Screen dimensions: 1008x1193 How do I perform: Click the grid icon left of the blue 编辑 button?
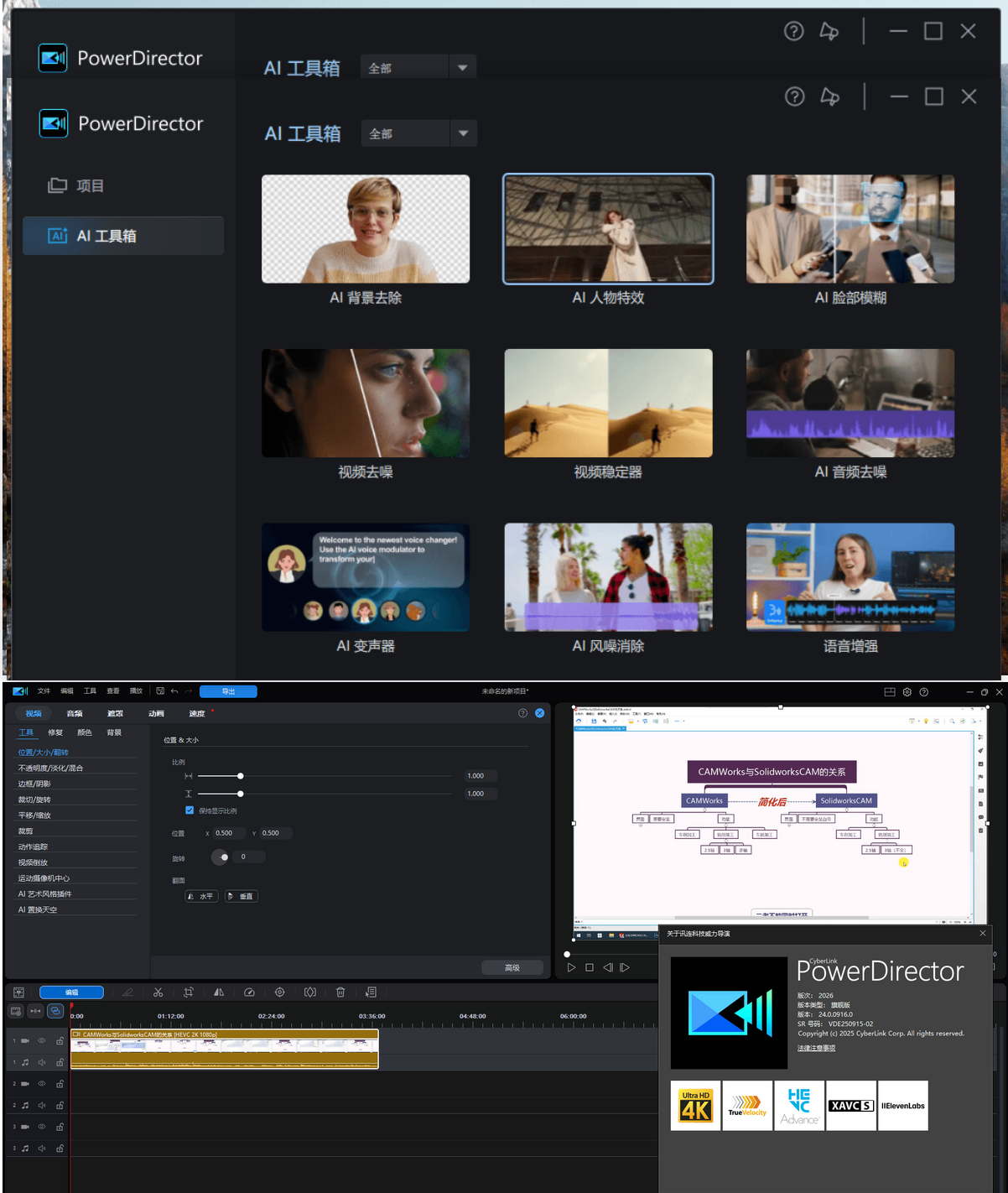[18, 992]
